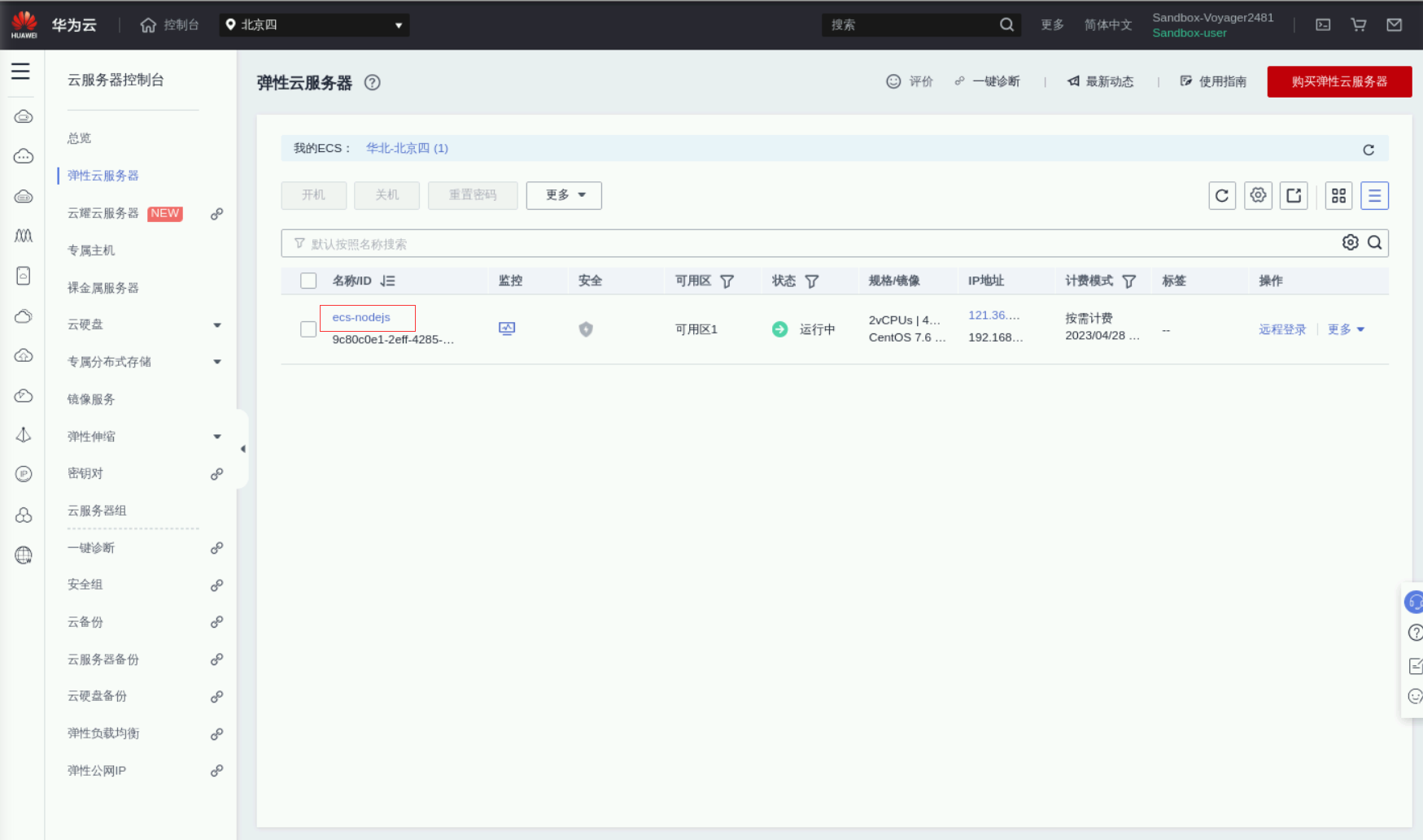The height and width of the screenshot is (840, 1423).
Task: Click the red 购买弹性云服务器 button
Action: click(1339, 82)
